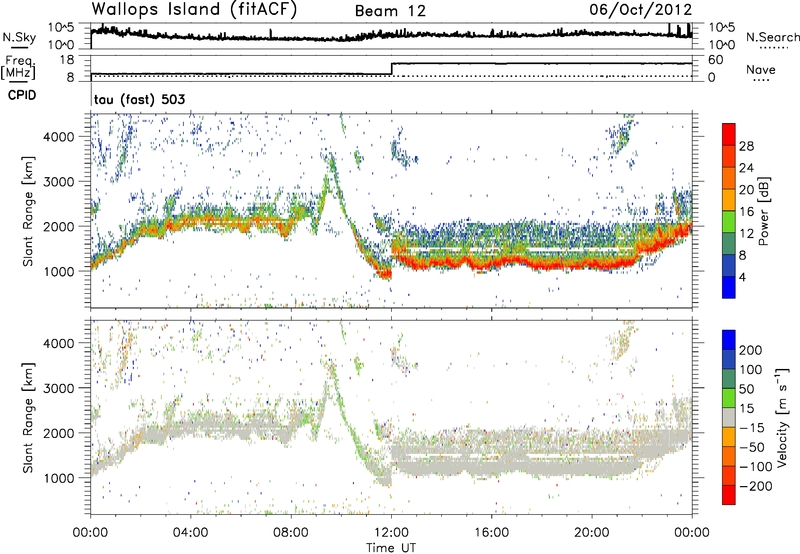The height and width of the screenshot is (554, 800).
Task: Click the 'Nave' legend label
Action: (x=761, y=69)
